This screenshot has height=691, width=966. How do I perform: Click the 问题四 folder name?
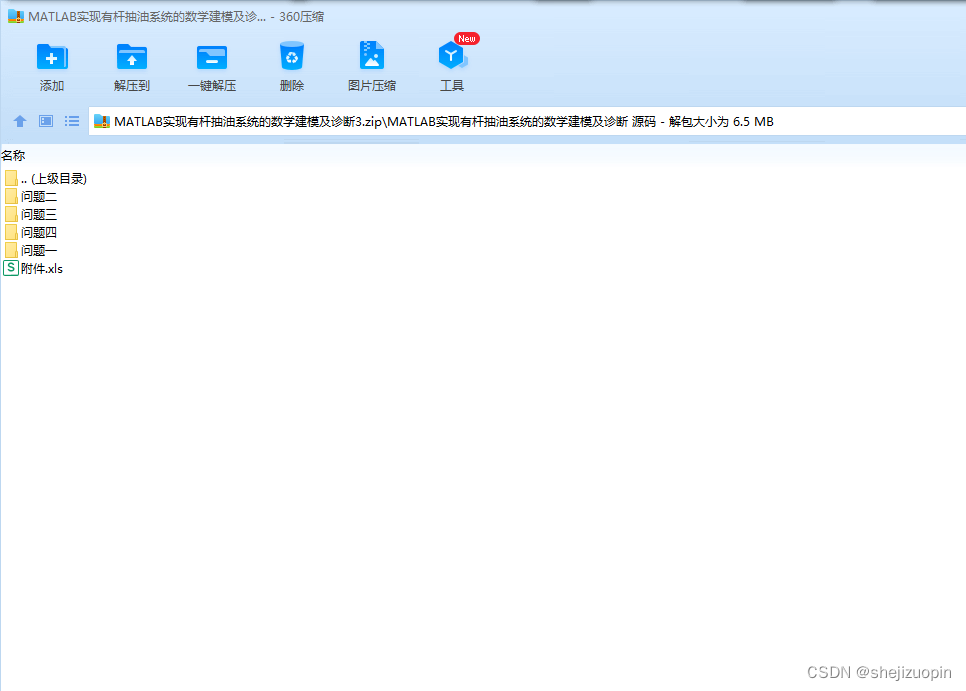[39, 232]
